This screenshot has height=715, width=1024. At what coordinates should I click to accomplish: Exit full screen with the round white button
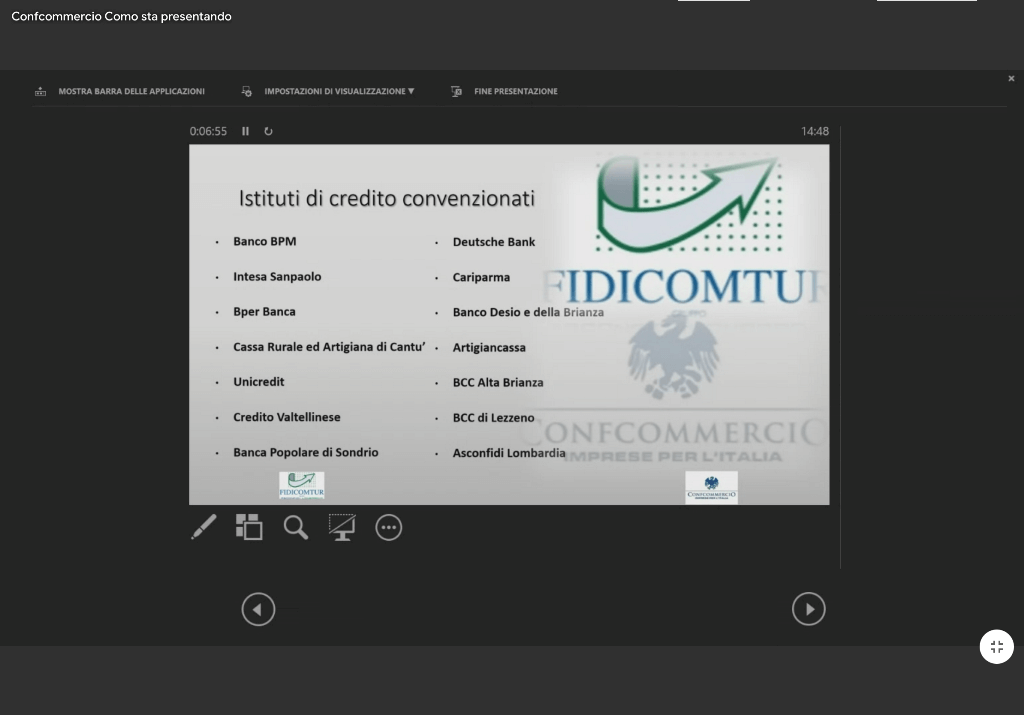[x=996, y=647]
